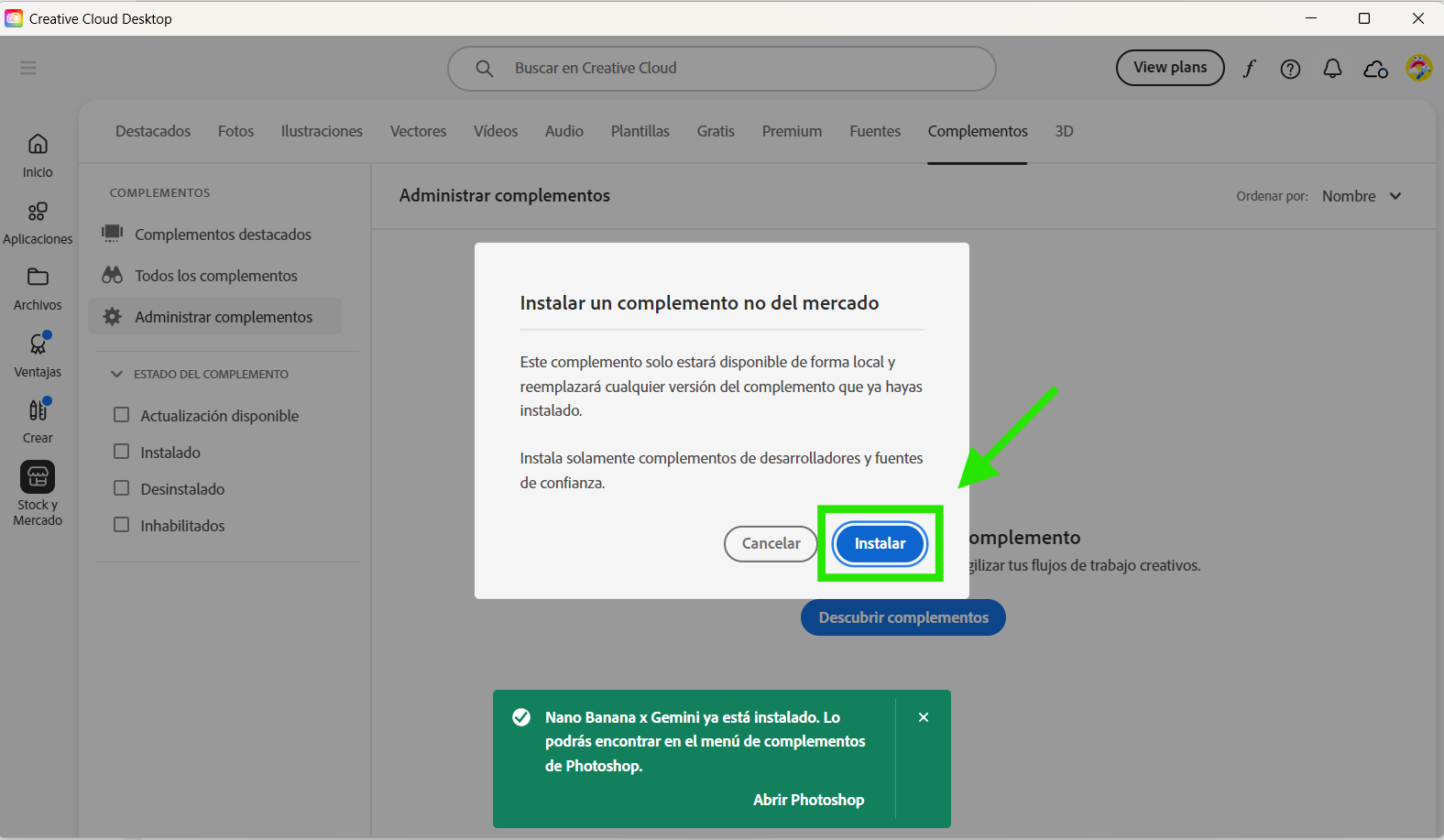
Task: Switch to the 3D tab
Action: point(1064,131)
